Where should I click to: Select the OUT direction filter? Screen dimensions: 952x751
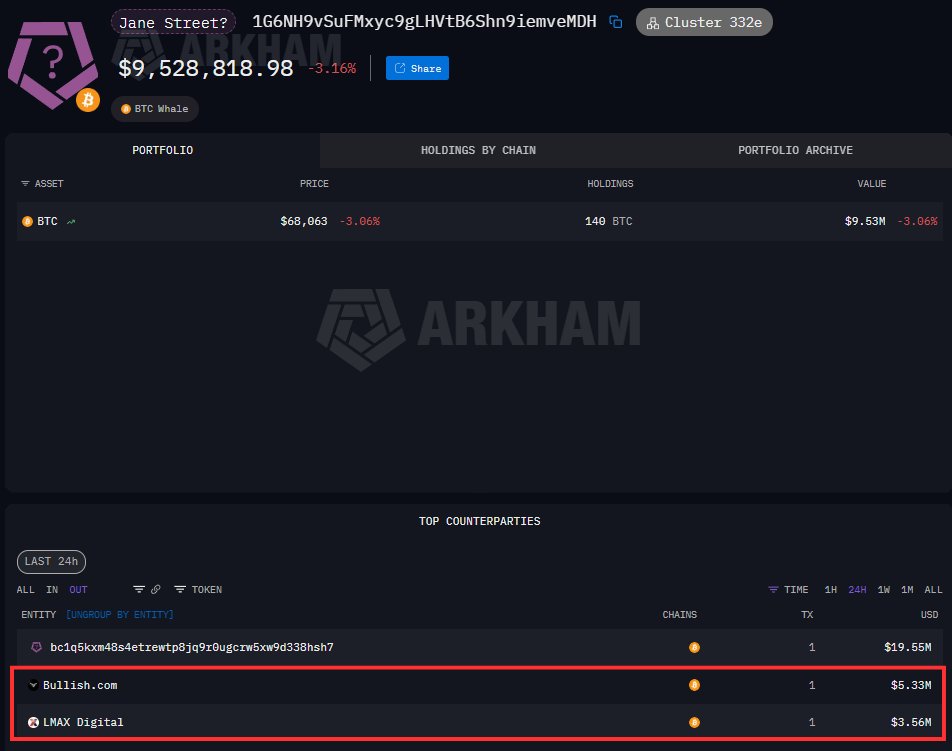(x=78, y=590)
